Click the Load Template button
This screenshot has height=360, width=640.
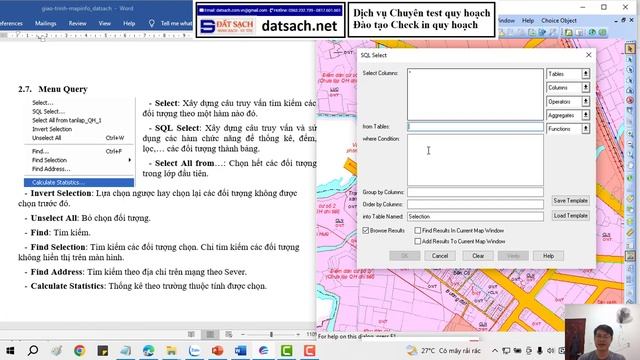pyautogui.click(x=570, y=216)
